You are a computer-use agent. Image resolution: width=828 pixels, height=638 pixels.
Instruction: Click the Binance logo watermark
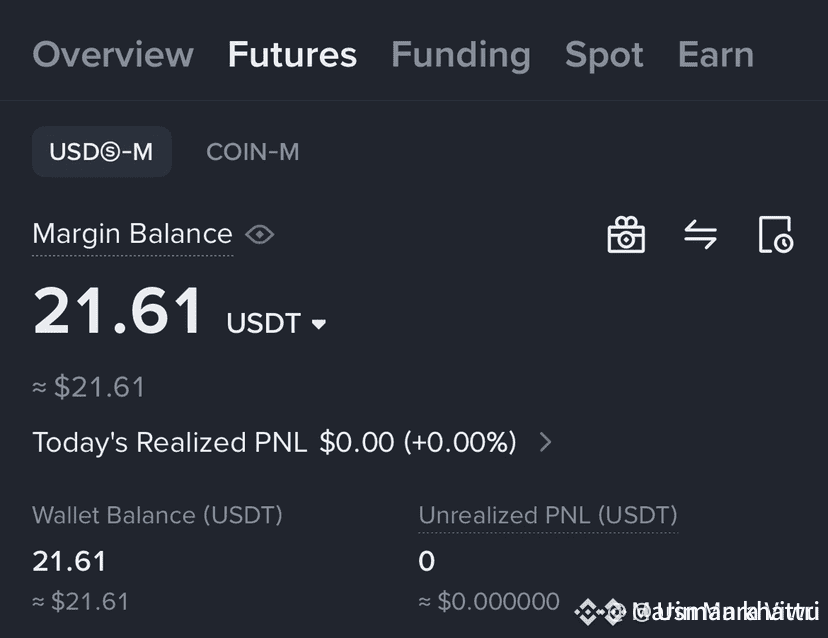click(x=599, y=612)
